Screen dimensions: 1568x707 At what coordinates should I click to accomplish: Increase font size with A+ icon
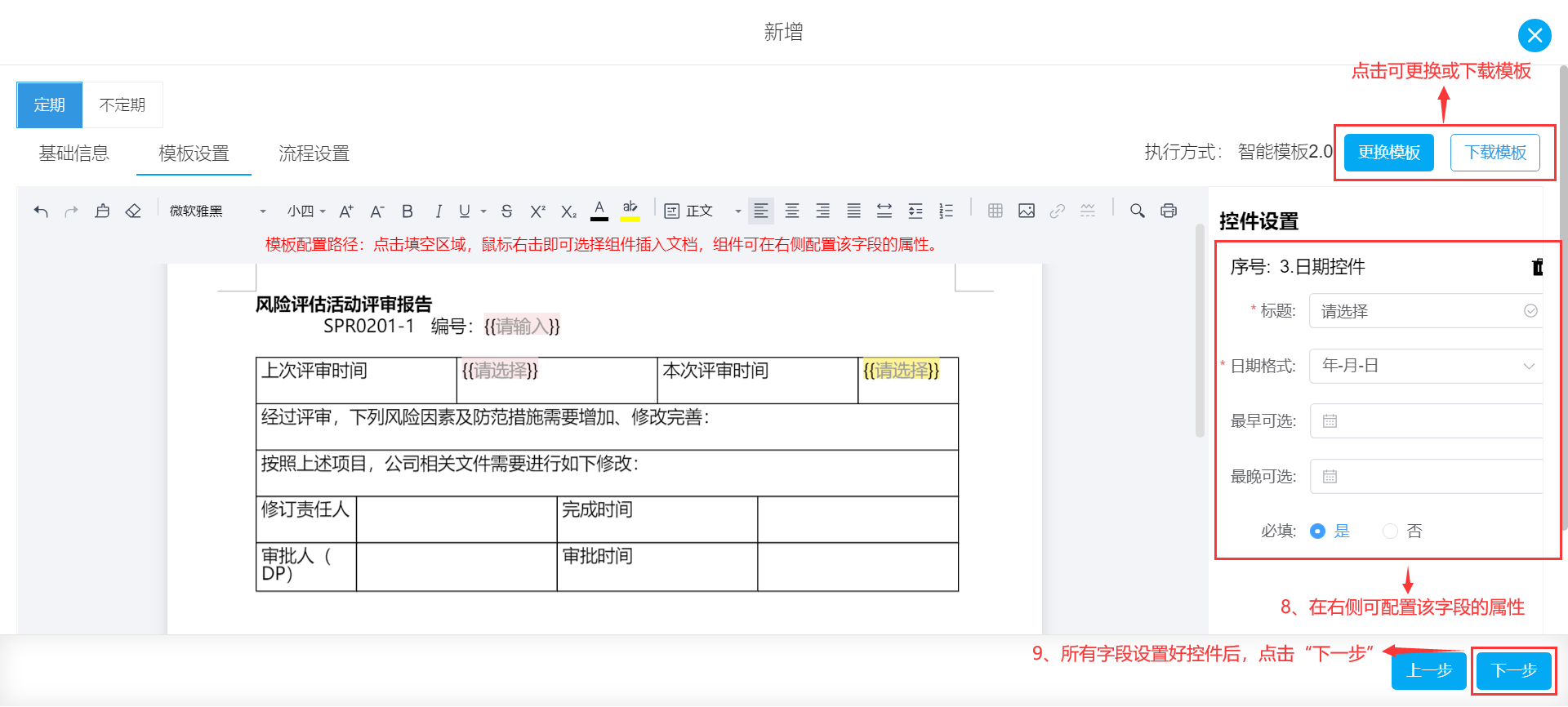[x=346, y=211]
